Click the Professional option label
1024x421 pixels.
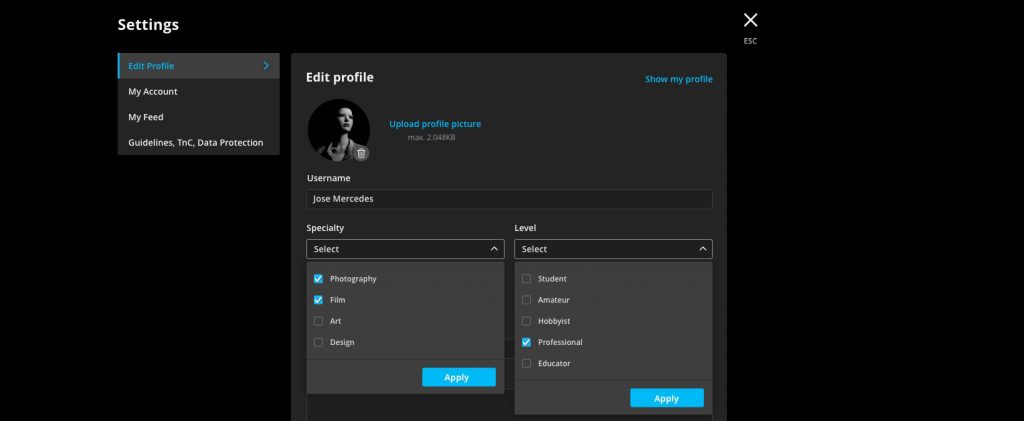click(x=560, y=342)
